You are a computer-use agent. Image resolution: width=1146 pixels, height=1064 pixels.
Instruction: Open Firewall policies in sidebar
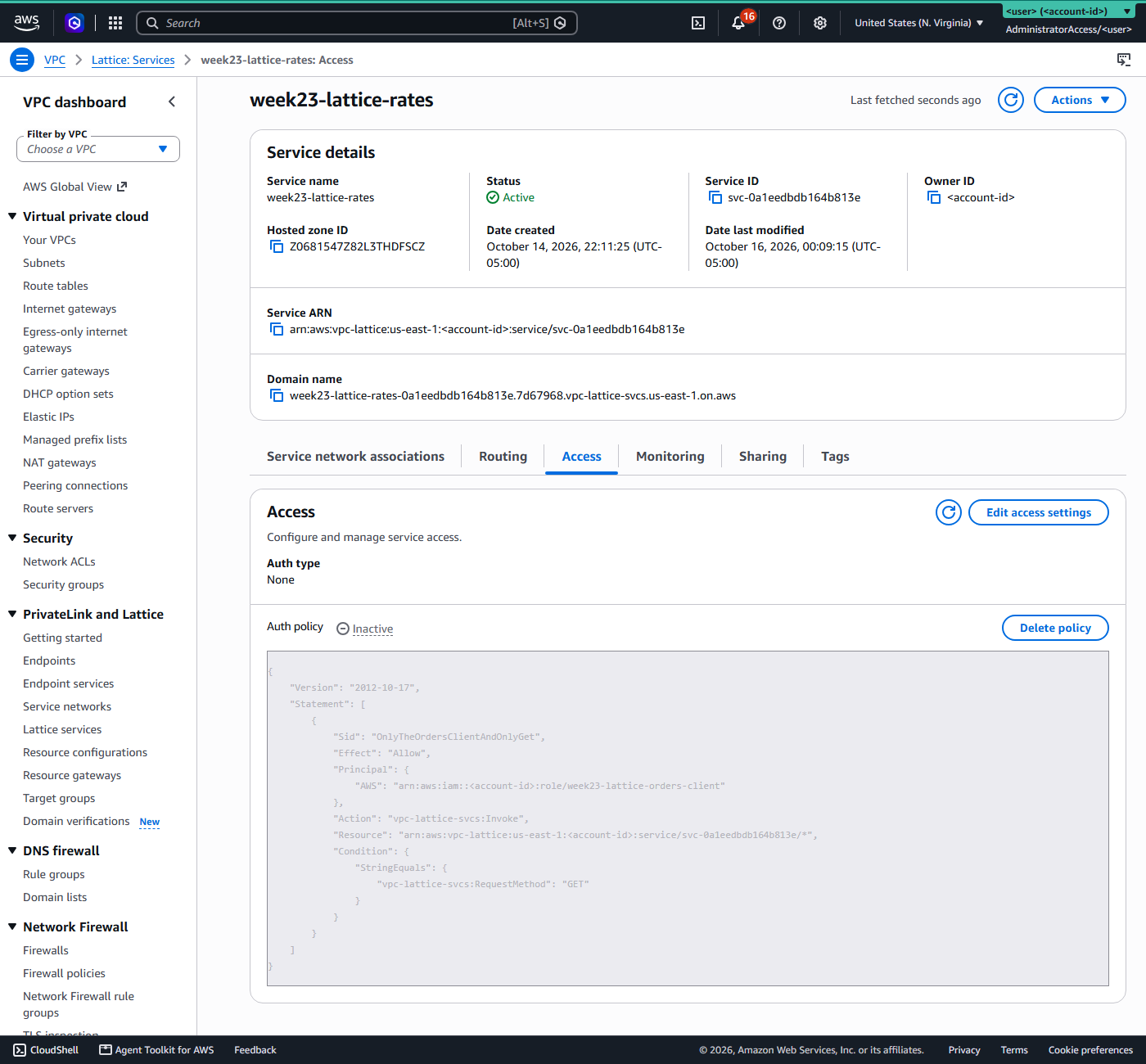tap(64, 973)
